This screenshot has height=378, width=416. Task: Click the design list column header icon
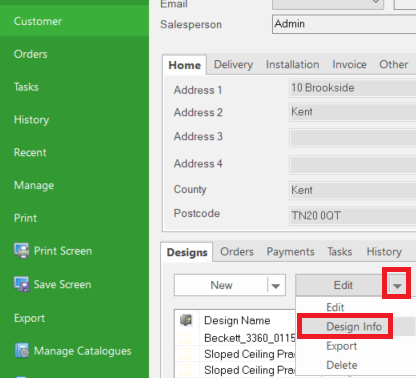click(x=186, y=320)
